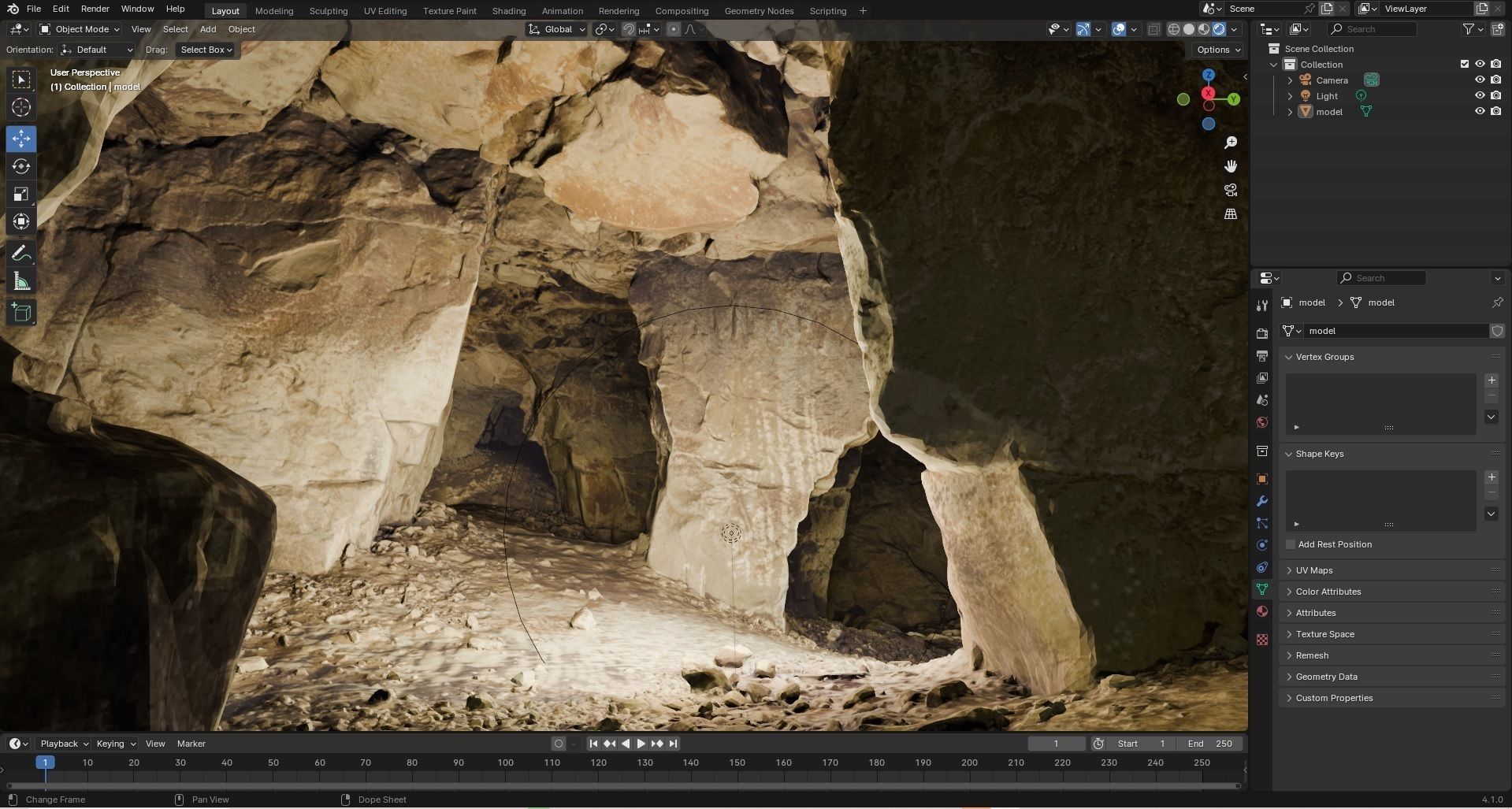Open the Modifiers properties tab
Viewport: 1512px width, 809px height.
pos(1262,501)
